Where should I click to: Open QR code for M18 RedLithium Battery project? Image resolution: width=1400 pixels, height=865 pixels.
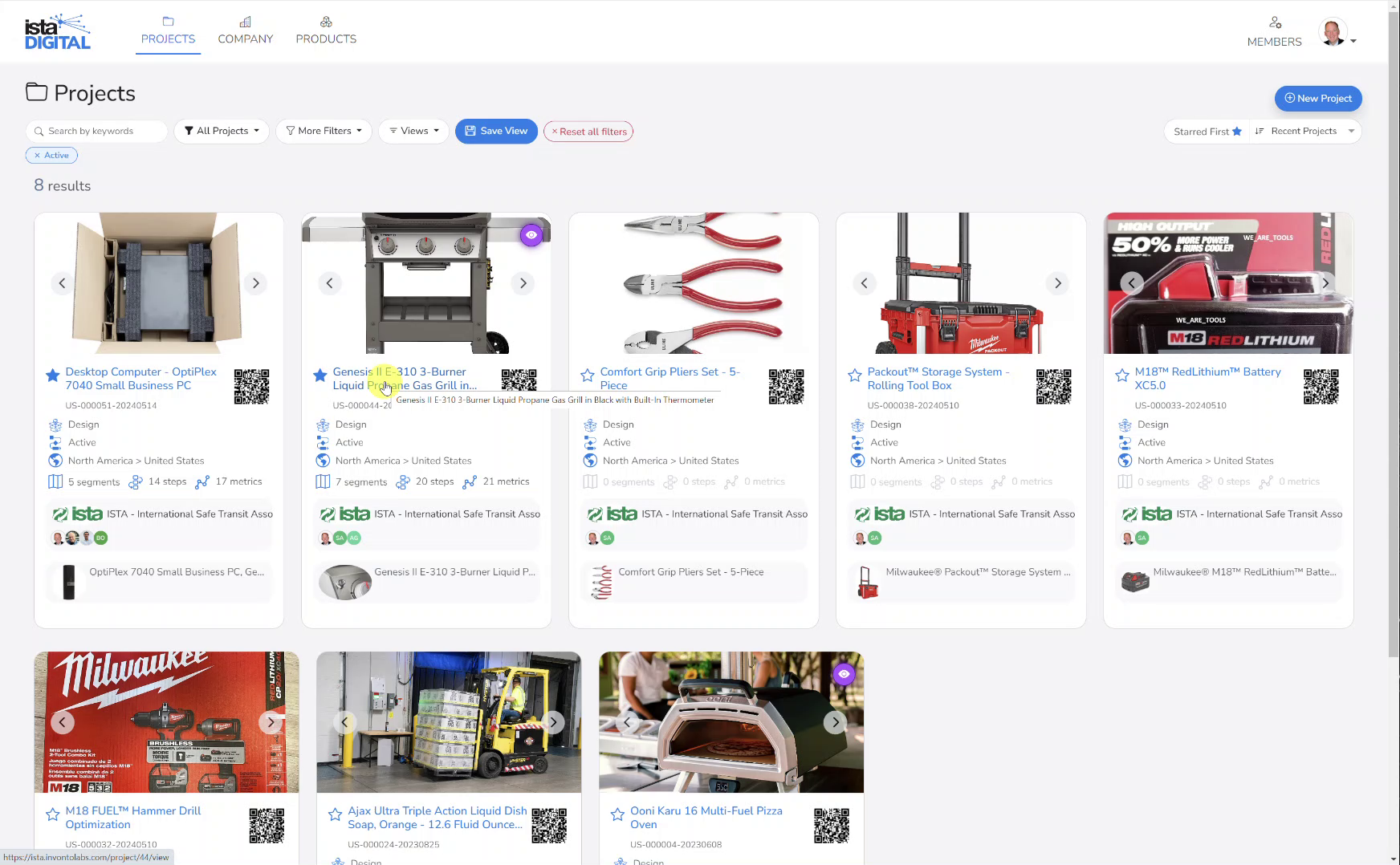[1321, 387]
